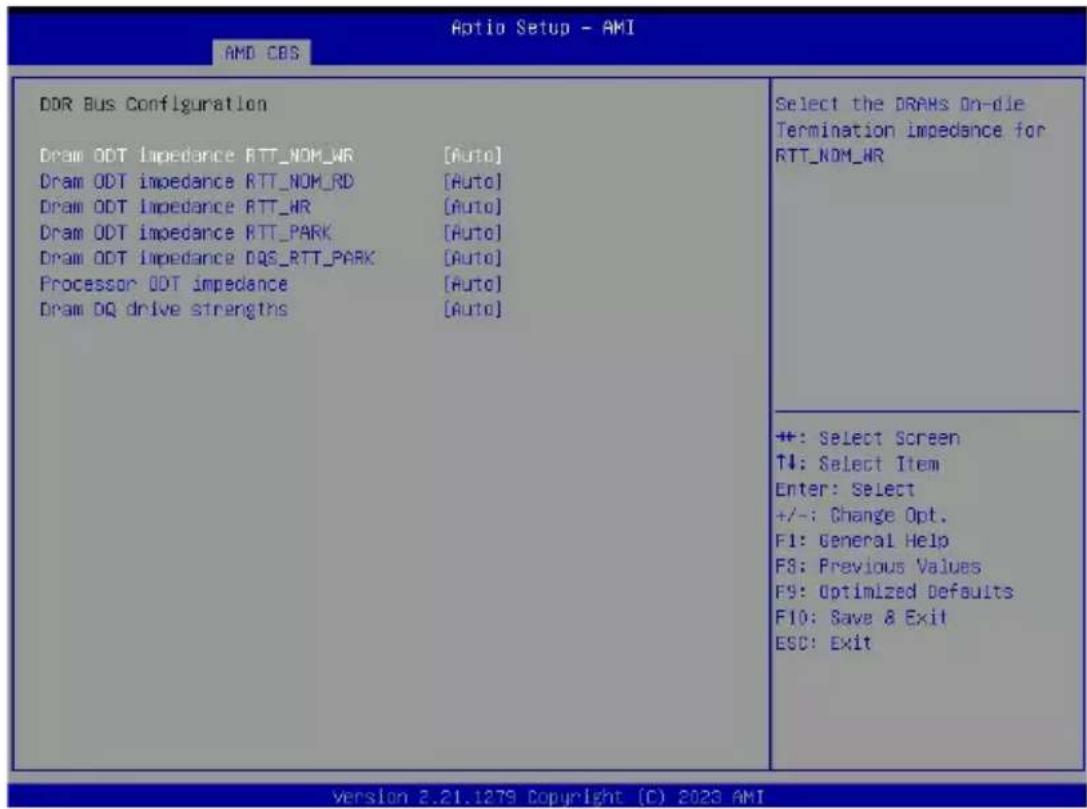Select Dram ODT impedance RTT_NOM_WR option
Viewport: 1087px width, 809px height.
click(x=197, y=155)
